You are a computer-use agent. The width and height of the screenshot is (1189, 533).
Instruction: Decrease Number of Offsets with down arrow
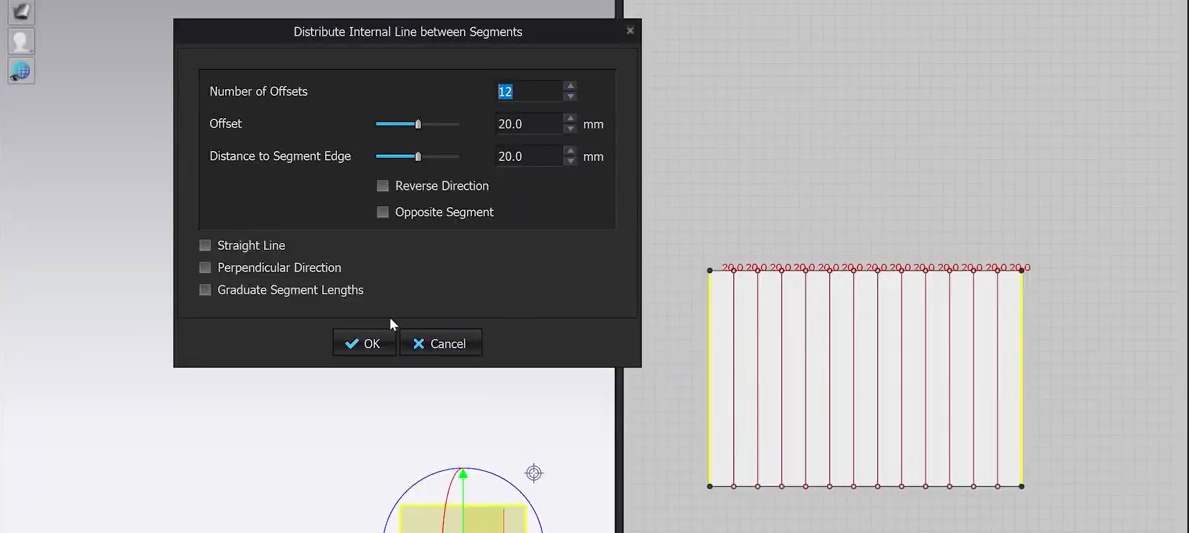pos(570,96)
